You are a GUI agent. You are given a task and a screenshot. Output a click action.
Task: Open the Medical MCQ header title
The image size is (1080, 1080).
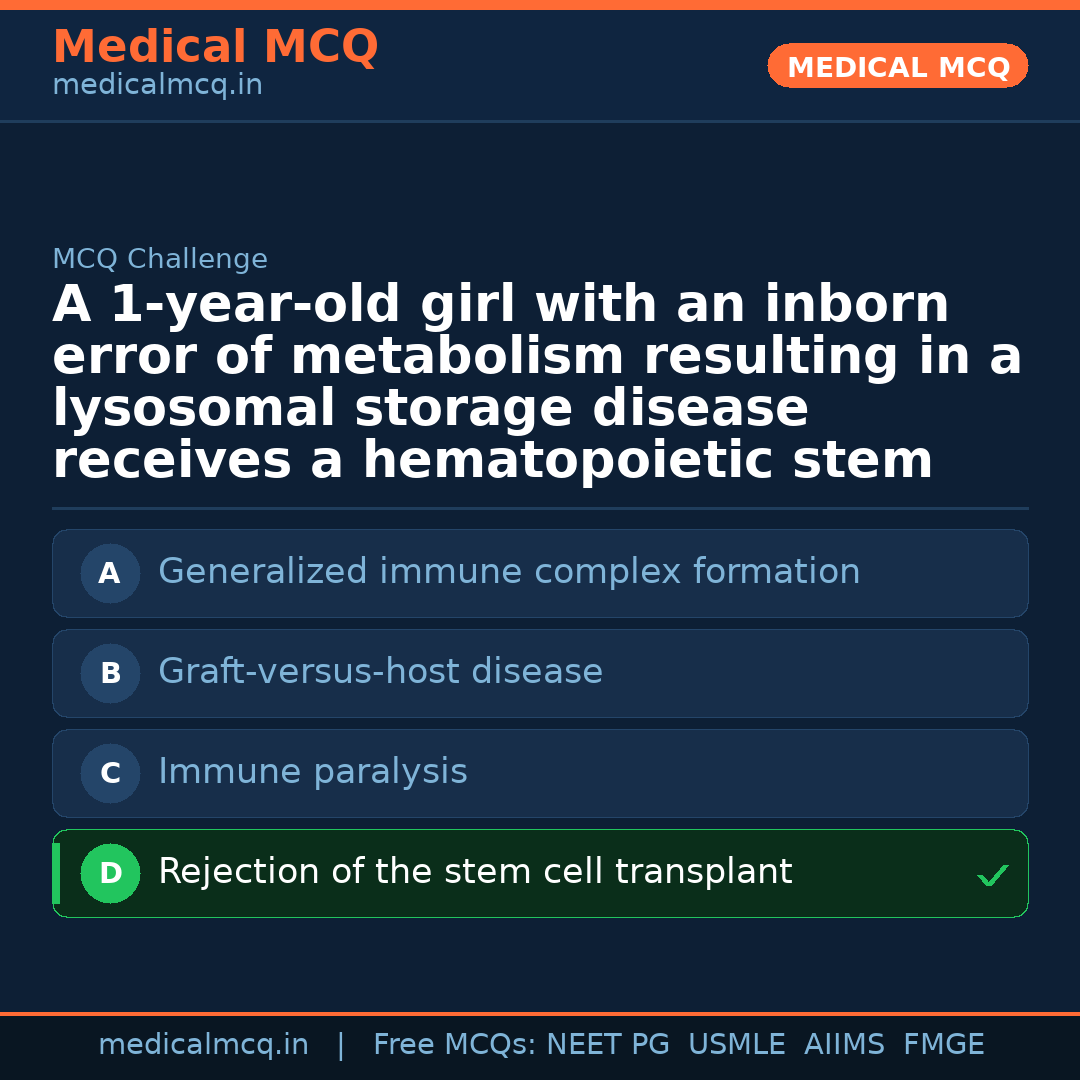pyautogui.click(x=215, y=47)
